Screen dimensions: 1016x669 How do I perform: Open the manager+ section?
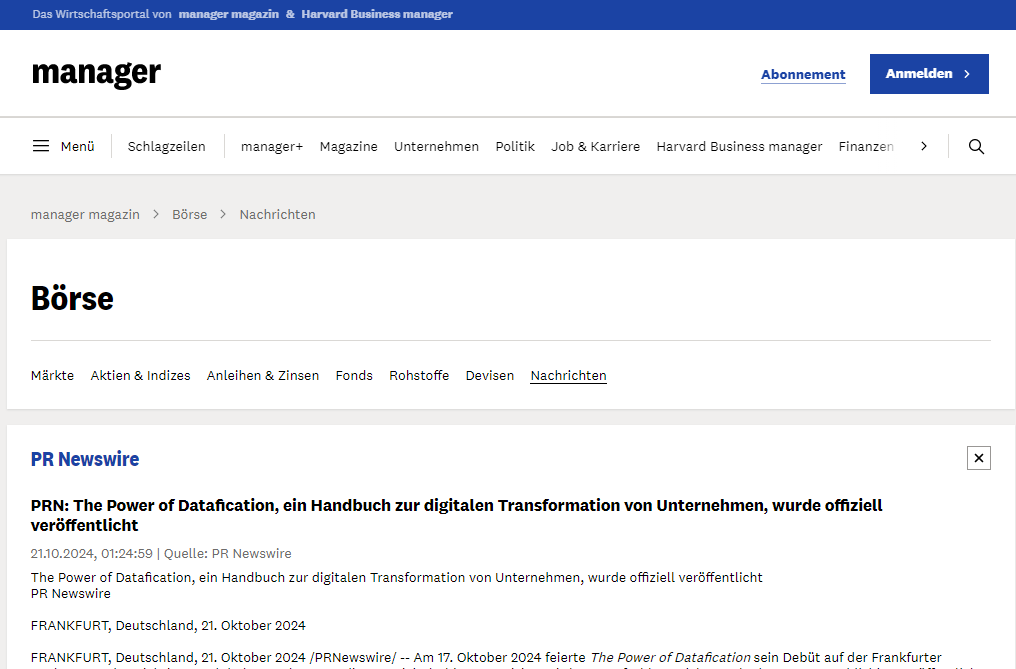[271, 146]
